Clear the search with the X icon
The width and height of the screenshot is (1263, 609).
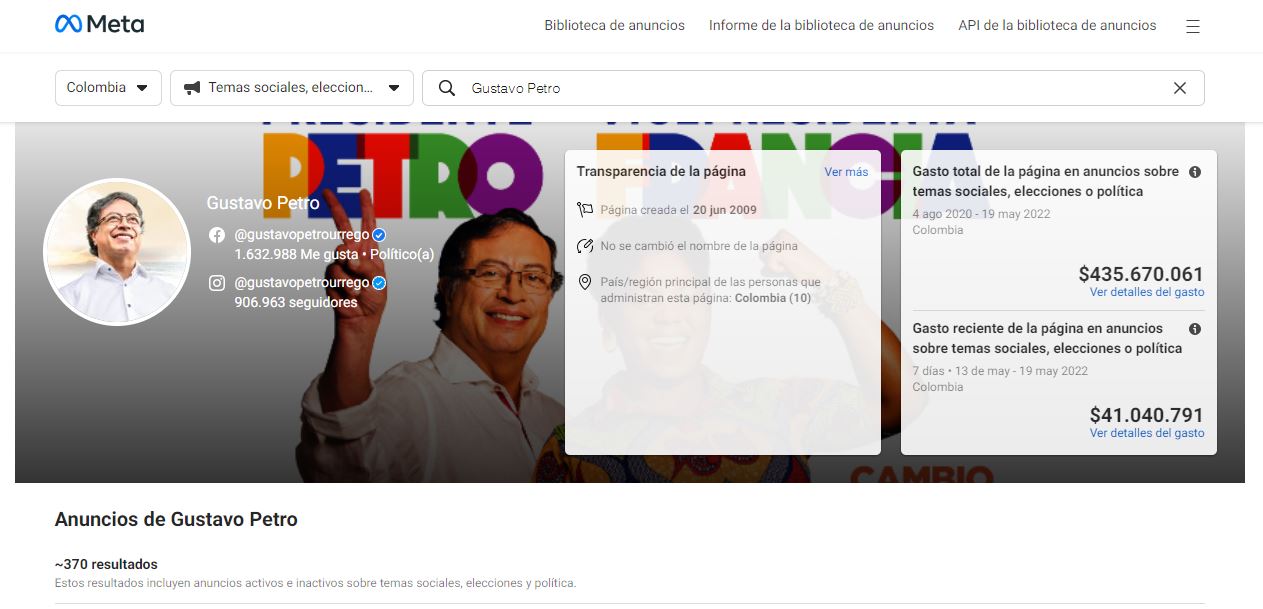point(1180,88)
